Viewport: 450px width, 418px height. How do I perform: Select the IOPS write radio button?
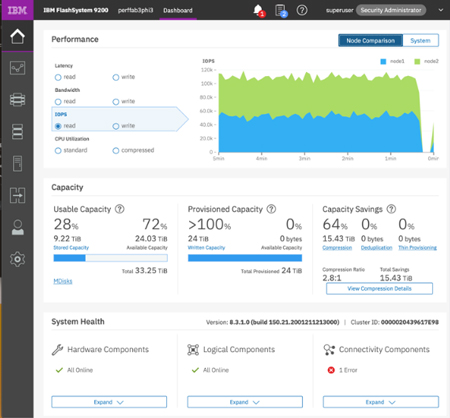(116, 126)
